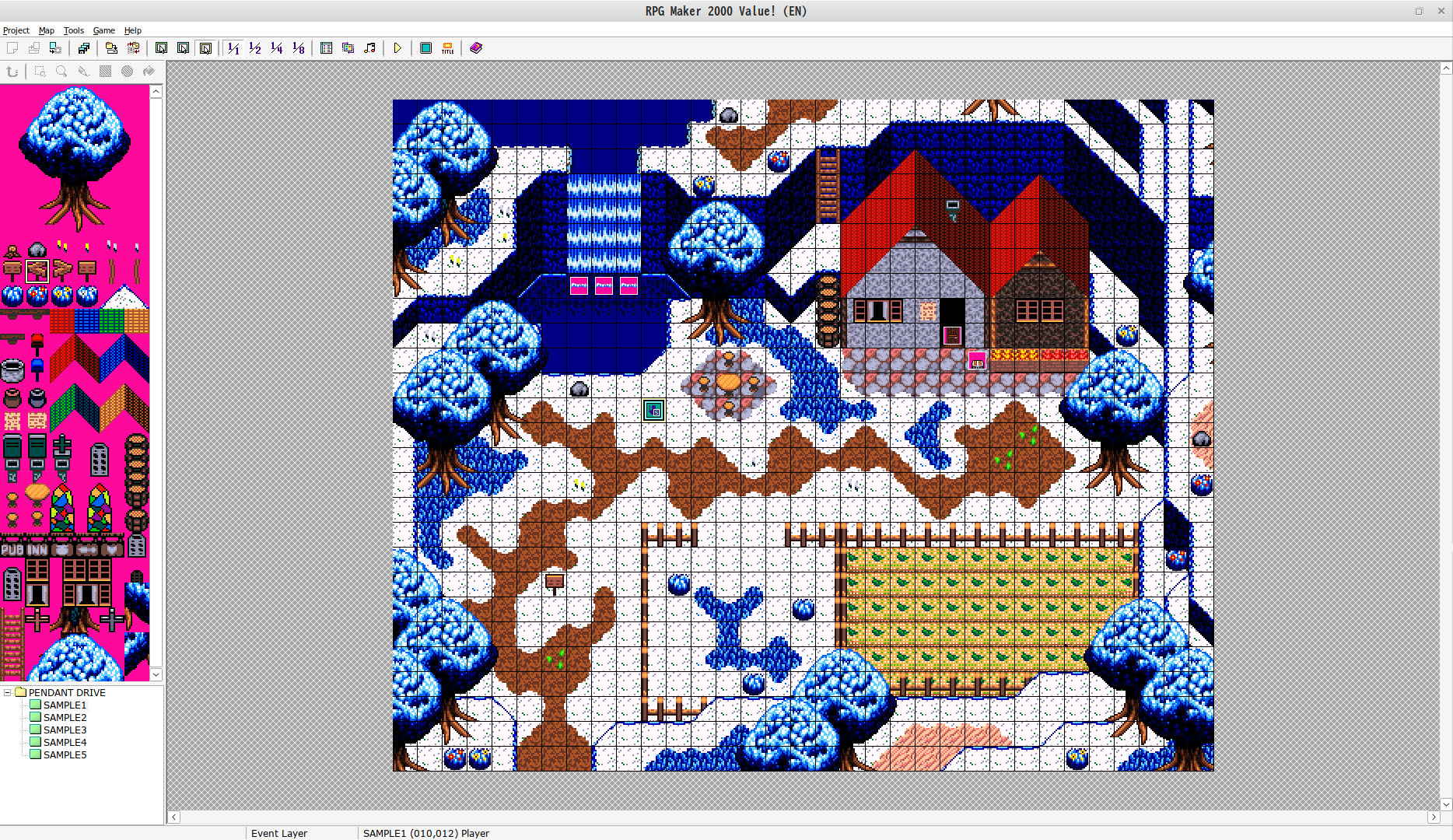Open the Project menu

[16, 30]
